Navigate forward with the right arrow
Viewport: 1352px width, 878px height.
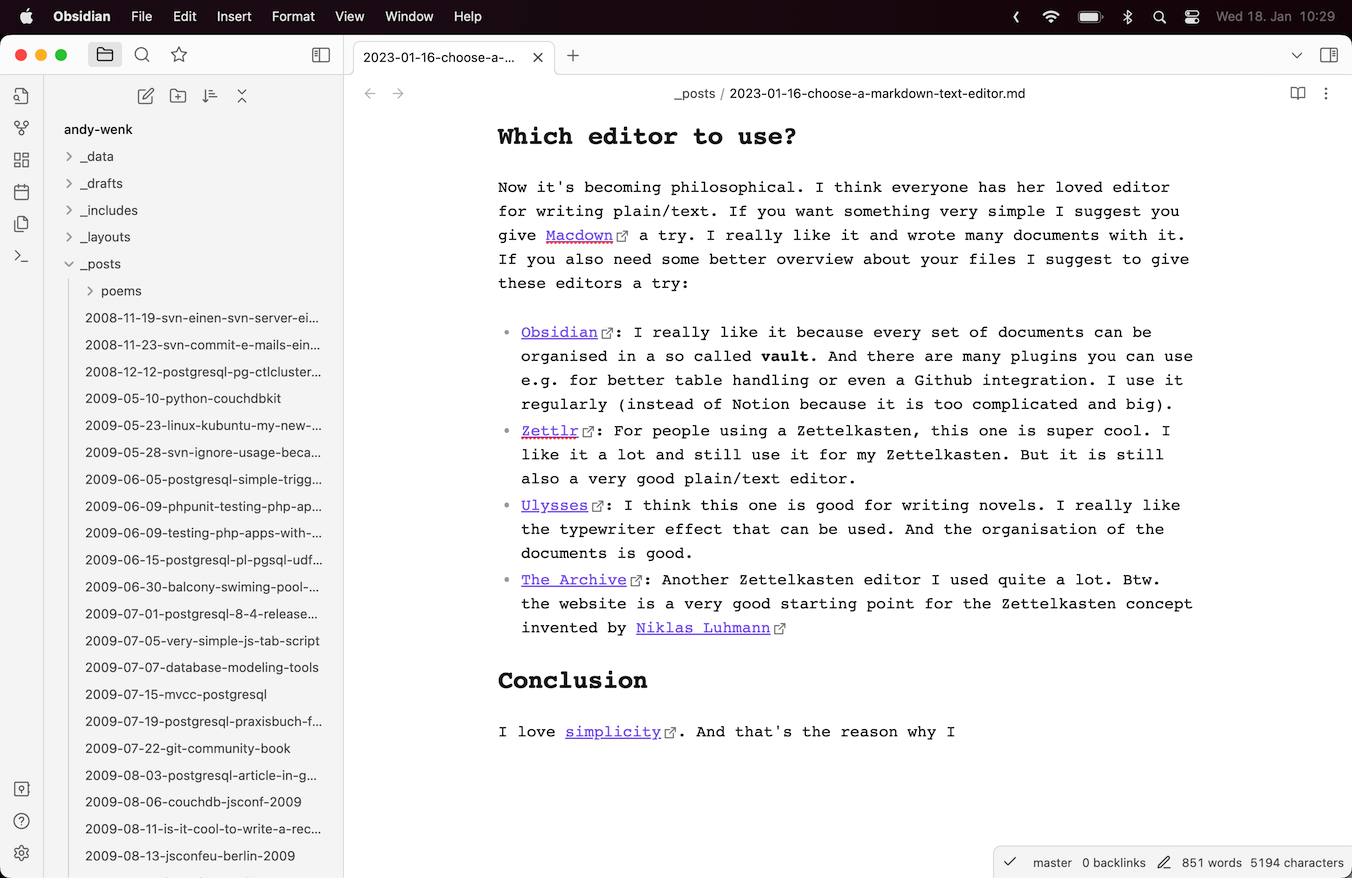coord(398,93)
